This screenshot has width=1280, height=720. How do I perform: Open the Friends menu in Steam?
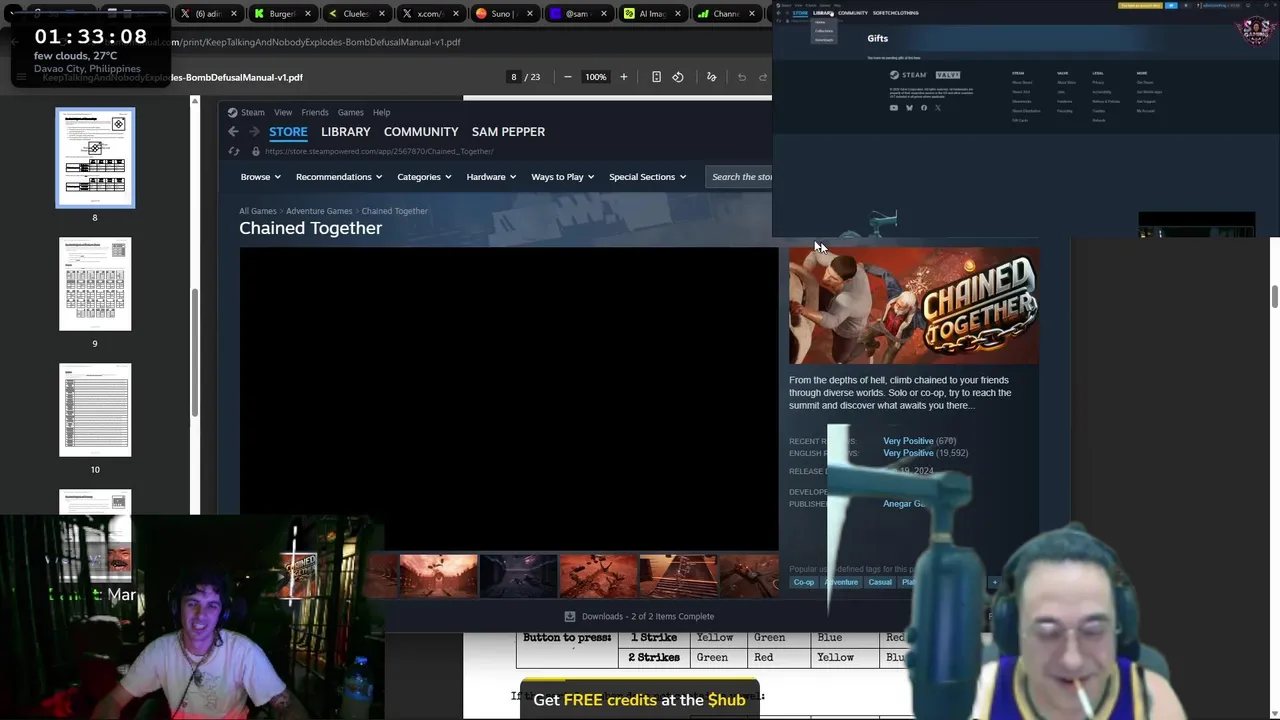(315, 112)
